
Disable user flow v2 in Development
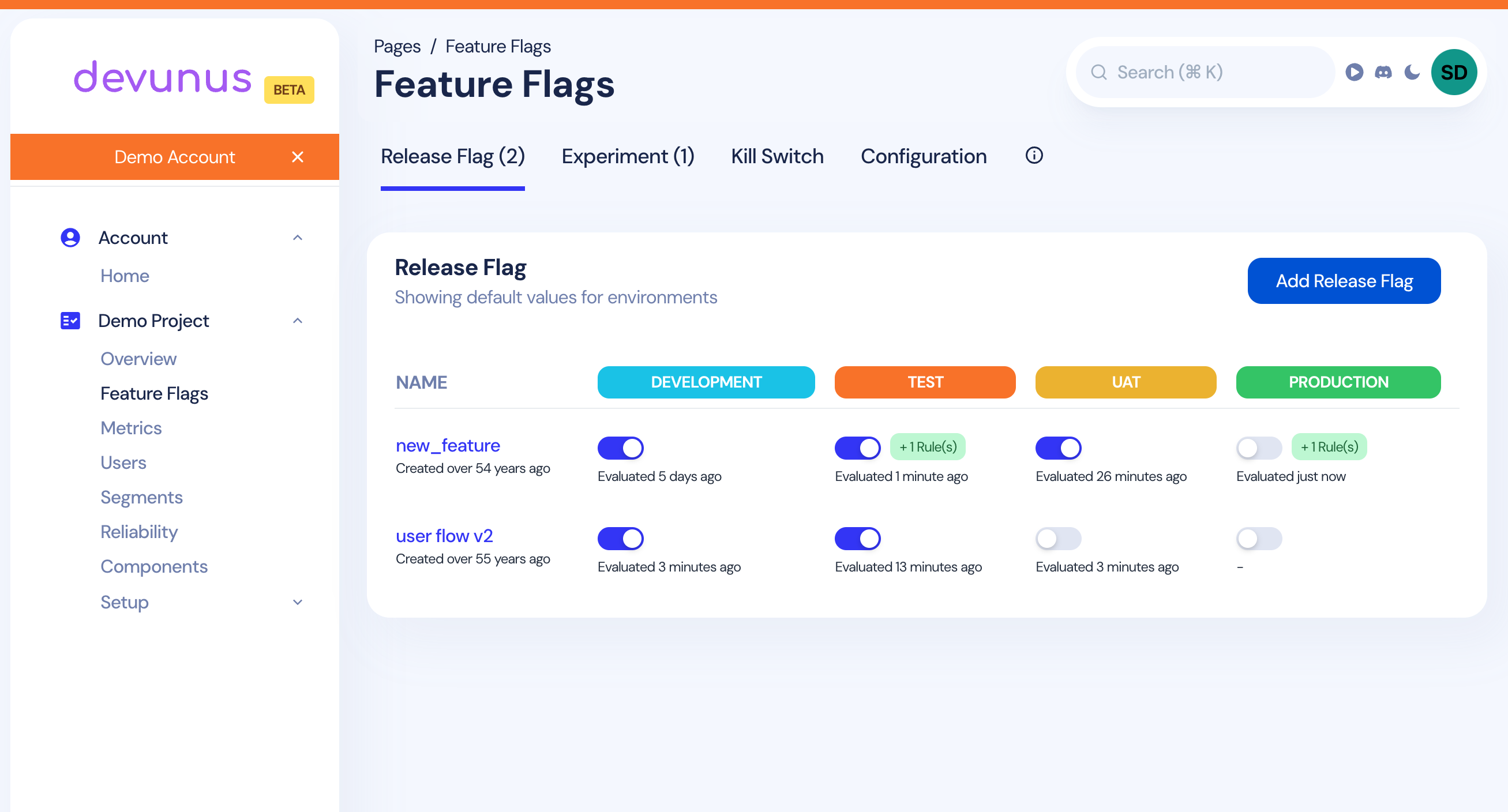[621, 538]
